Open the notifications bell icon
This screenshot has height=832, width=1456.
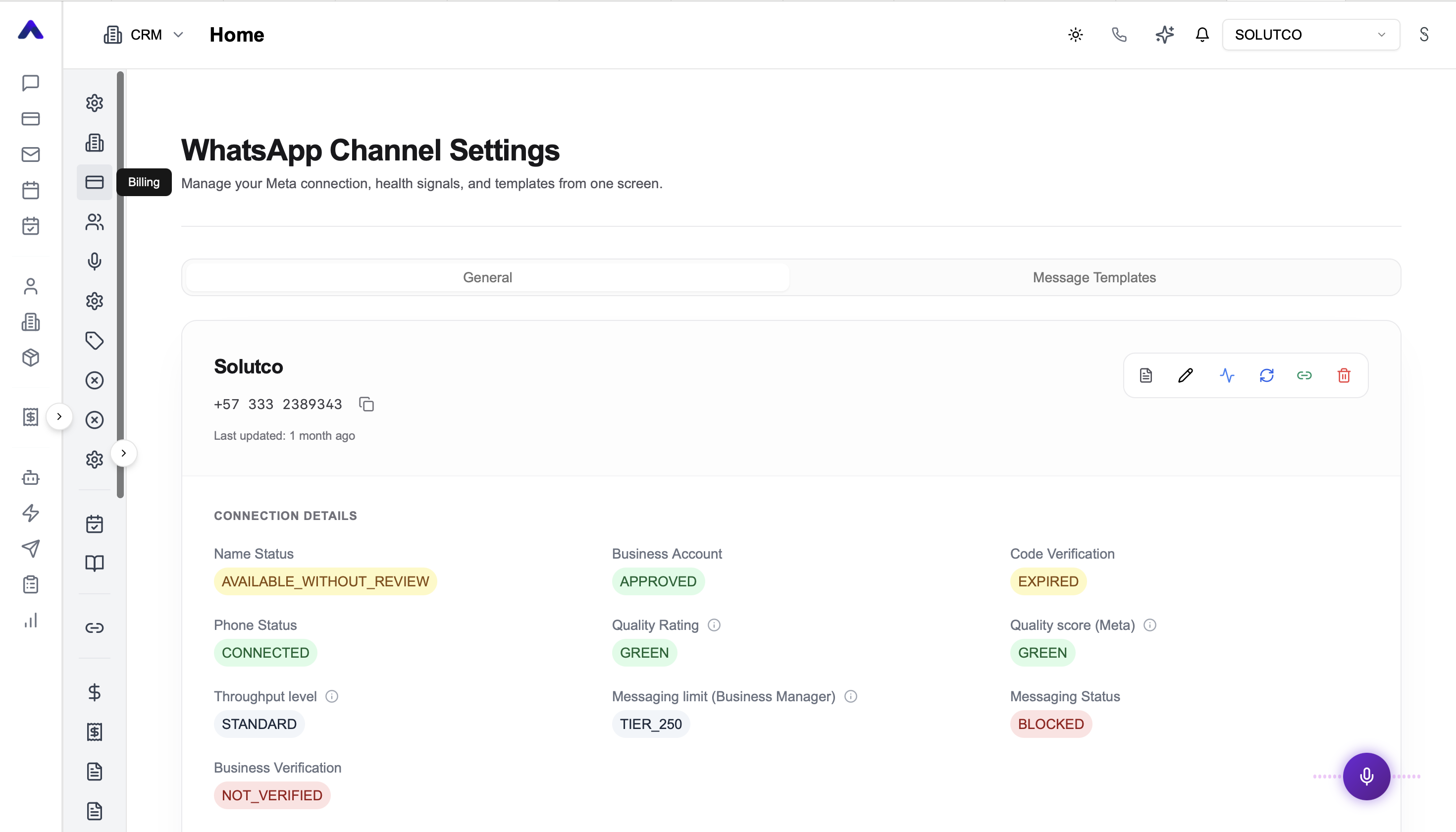(1202, 35)
